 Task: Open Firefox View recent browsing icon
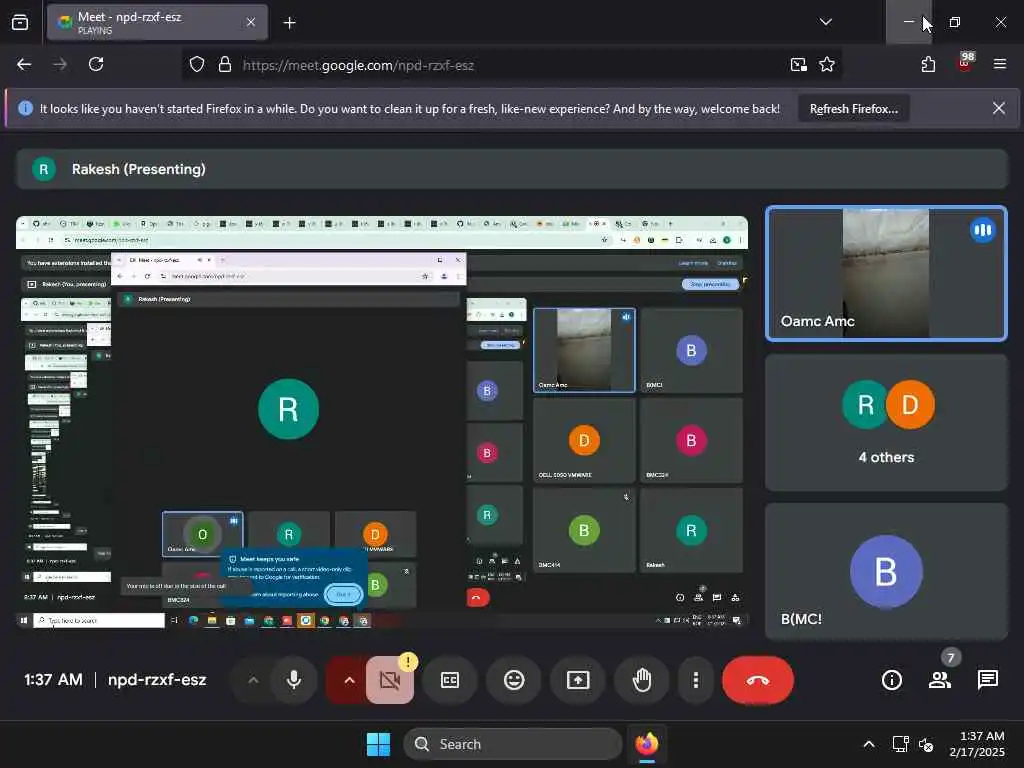20,22
